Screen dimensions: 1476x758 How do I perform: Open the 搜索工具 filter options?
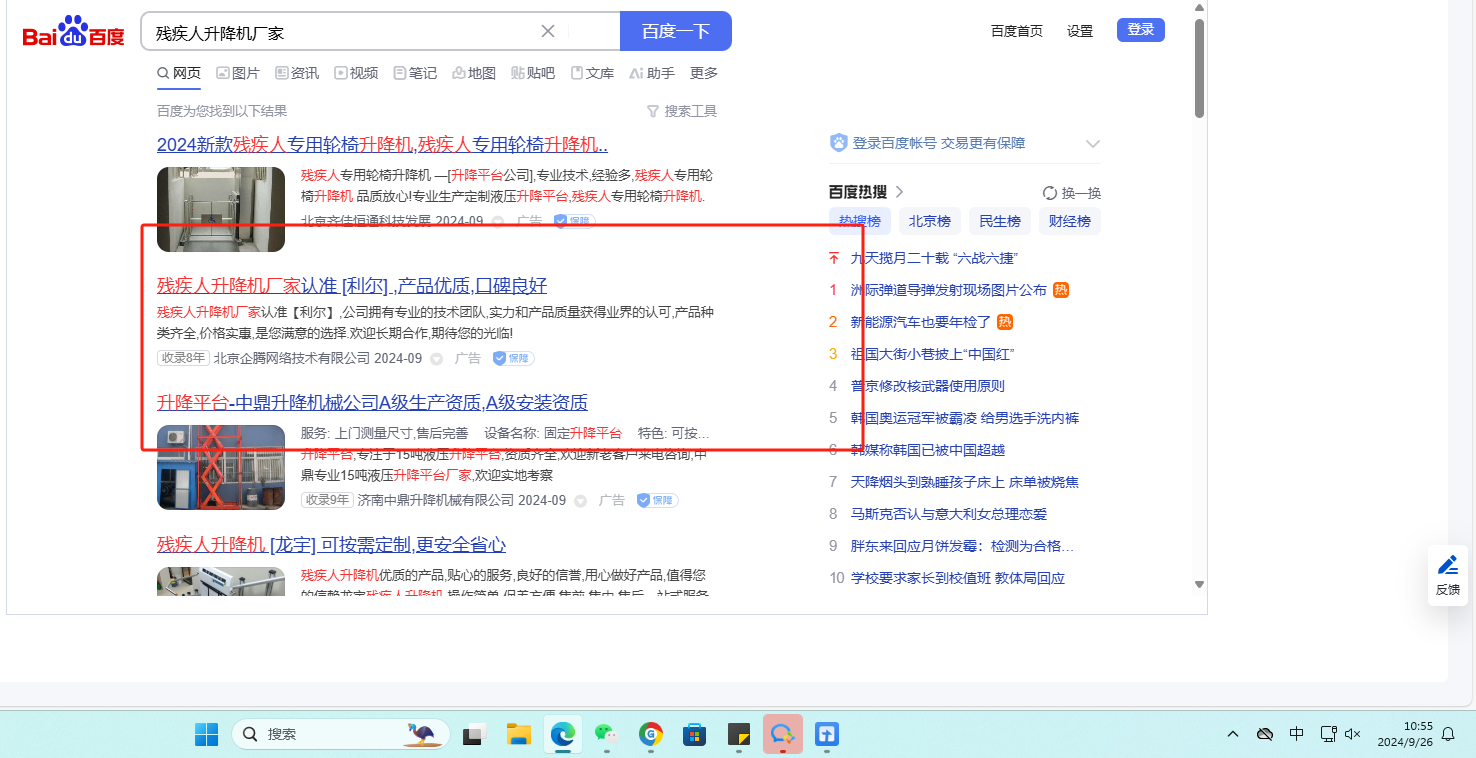pos(682,111)
